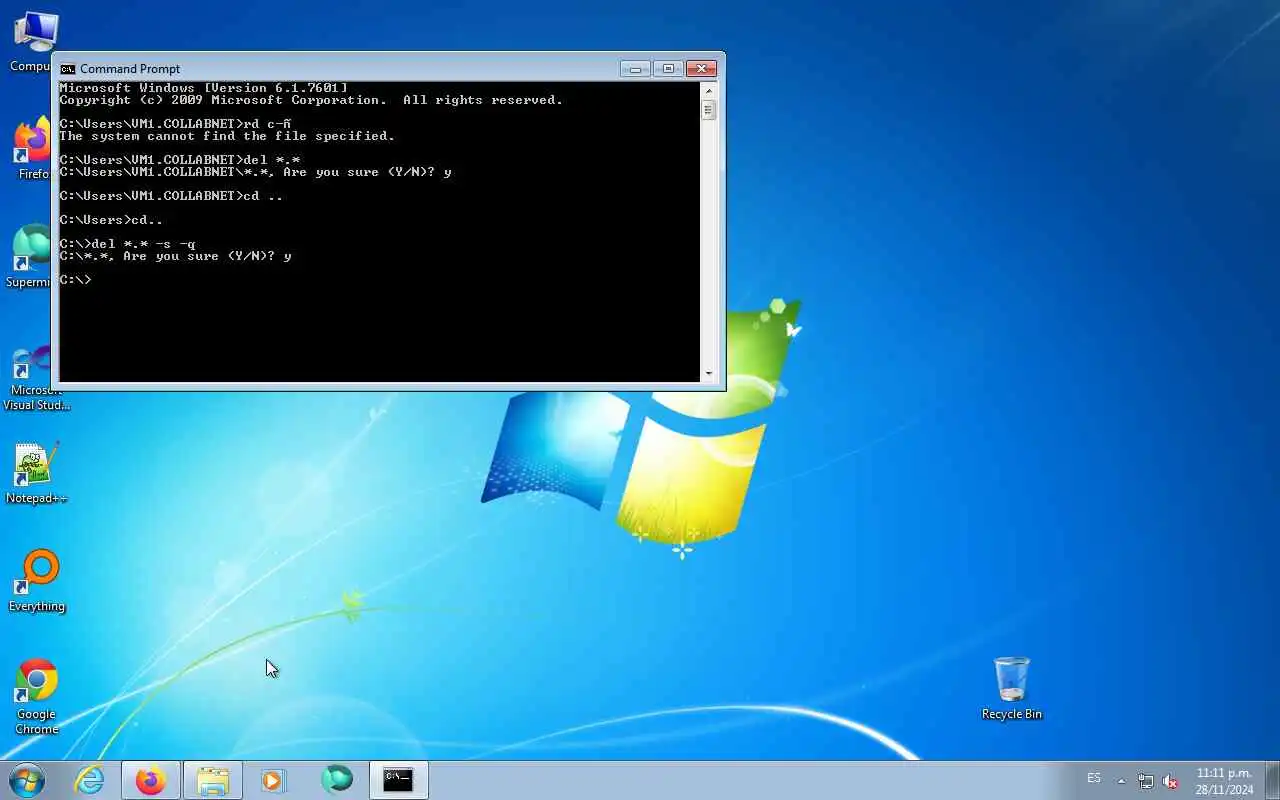Open the muted volume tray icon
This screenshot has width=1280, height=800.
pyautogui.click(x=1169, y=781)
